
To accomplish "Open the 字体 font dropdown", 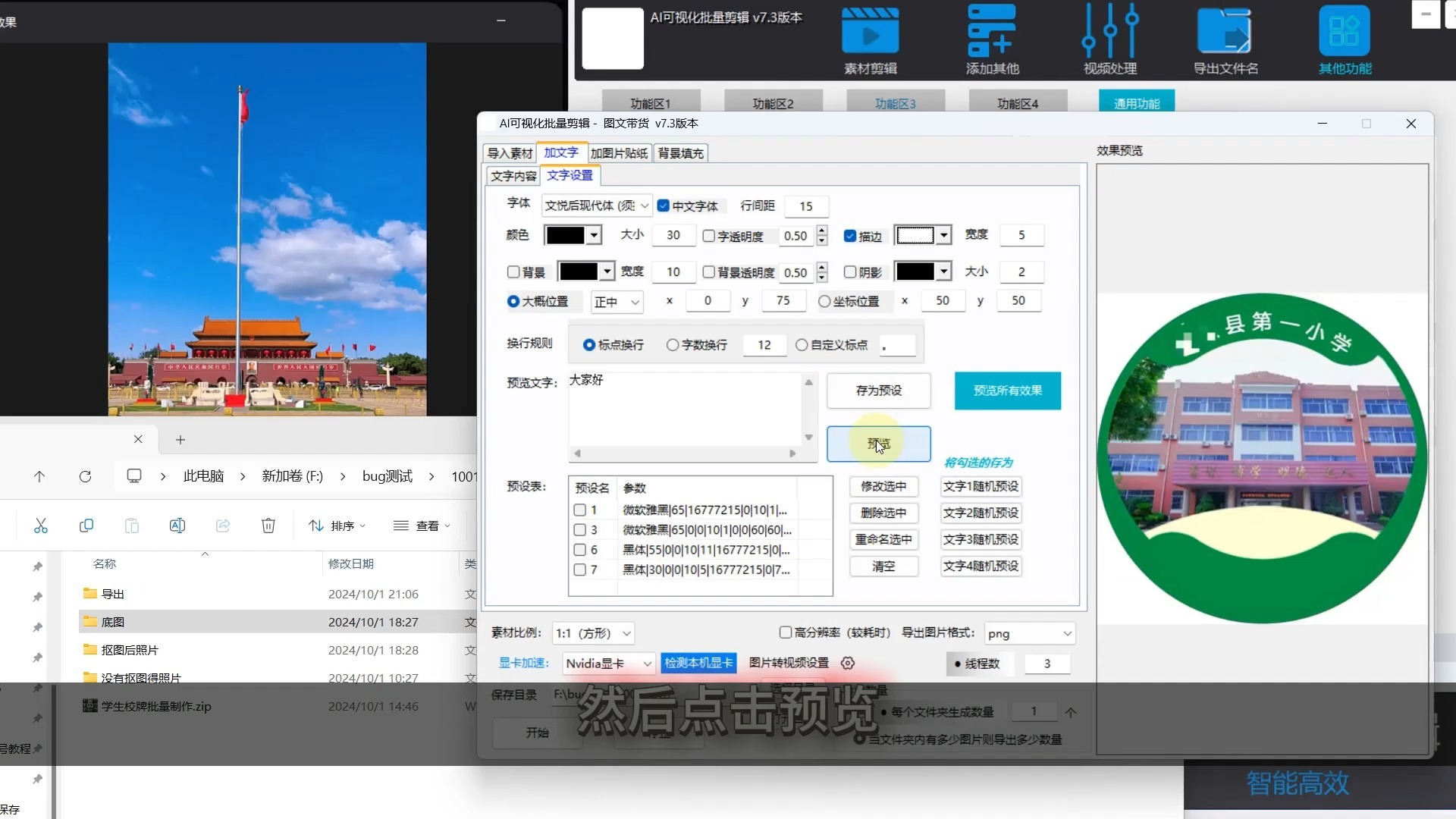I will point(596,206).
